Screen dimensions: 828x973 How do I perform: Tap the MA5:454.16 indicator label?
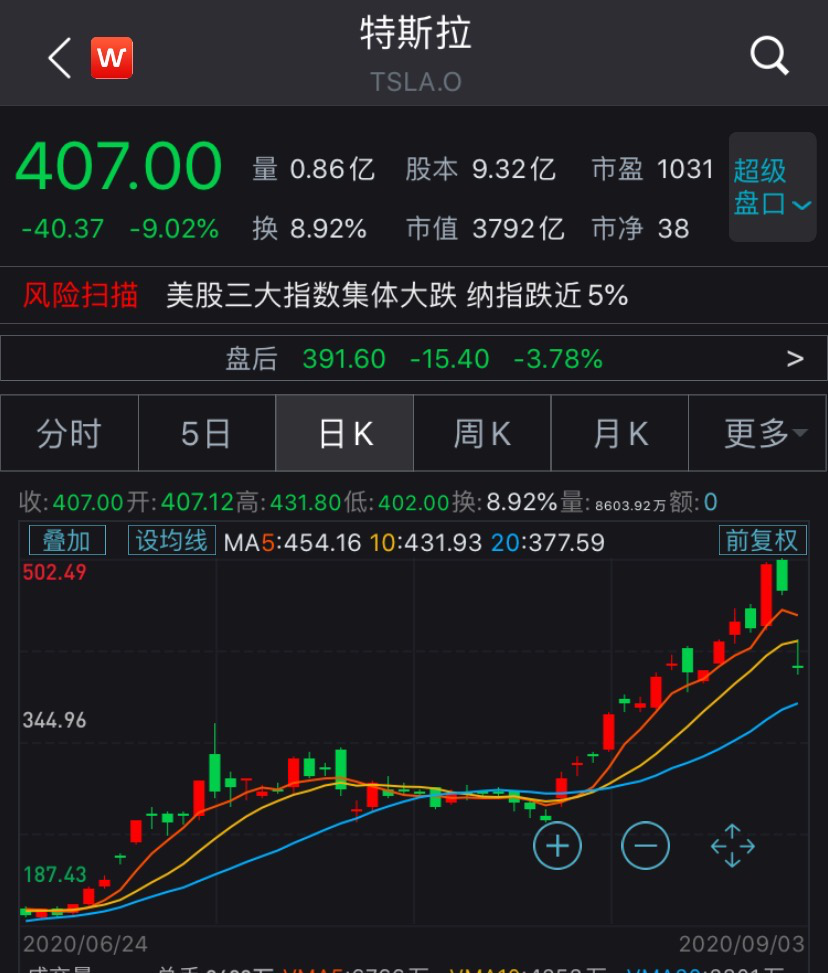[292, 543]
